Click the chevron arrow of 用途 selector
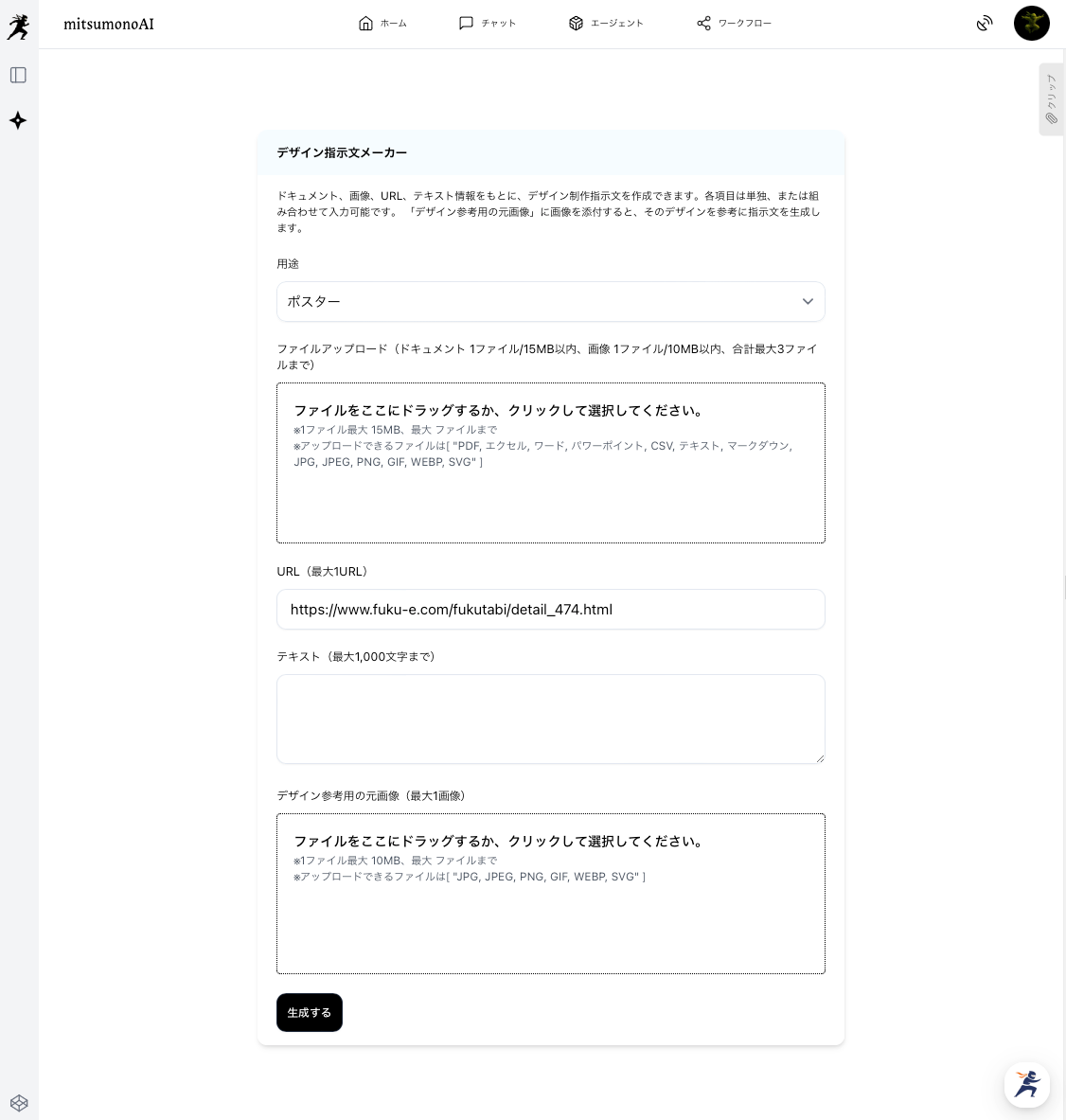This screenshot has height=1120, width=1066. click(x=808, y=302)
